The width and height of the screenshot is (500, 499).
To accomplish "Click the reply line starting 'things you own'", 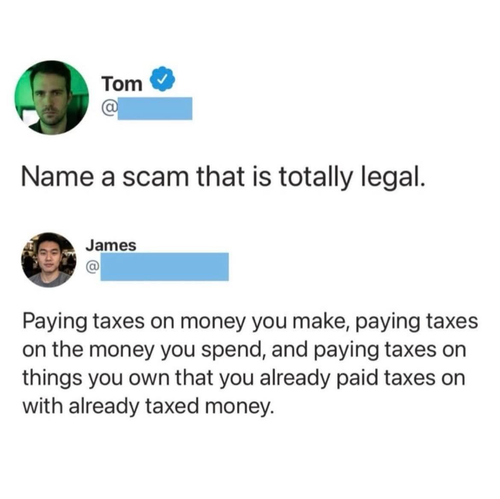I will (244, 379).
